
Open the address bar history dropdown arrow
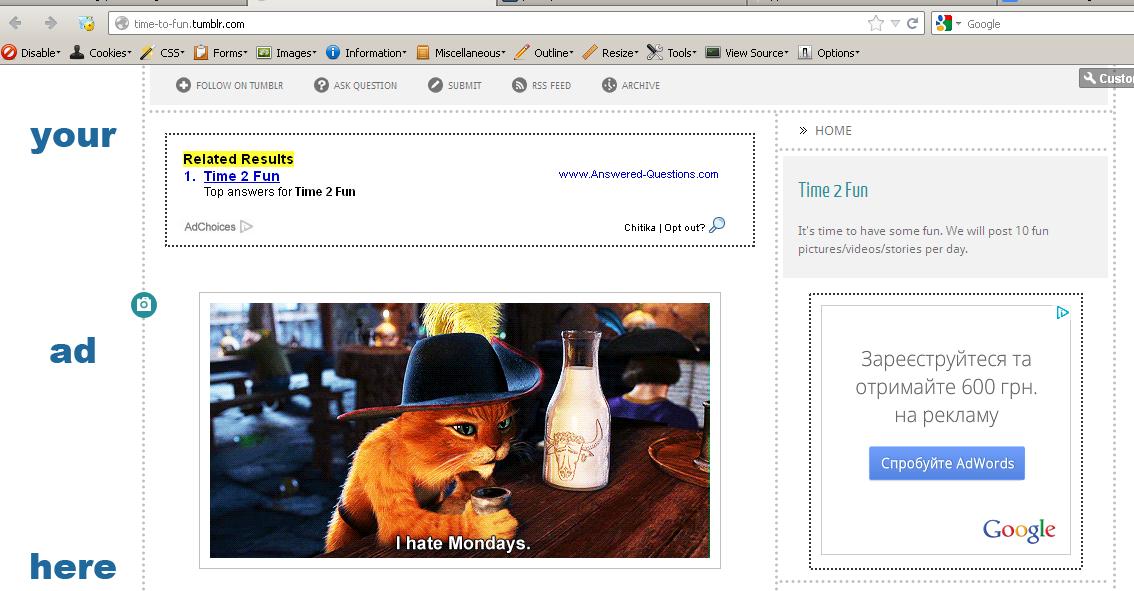pyautogui.click(x=895, y=24)
